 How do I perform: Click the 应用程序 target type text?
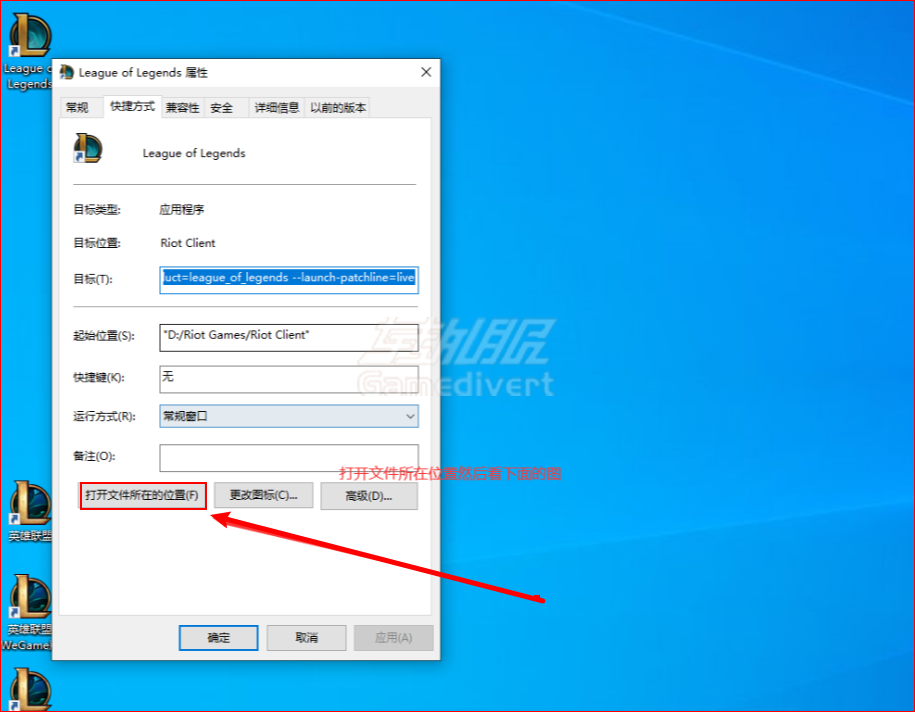click(182, 210)
